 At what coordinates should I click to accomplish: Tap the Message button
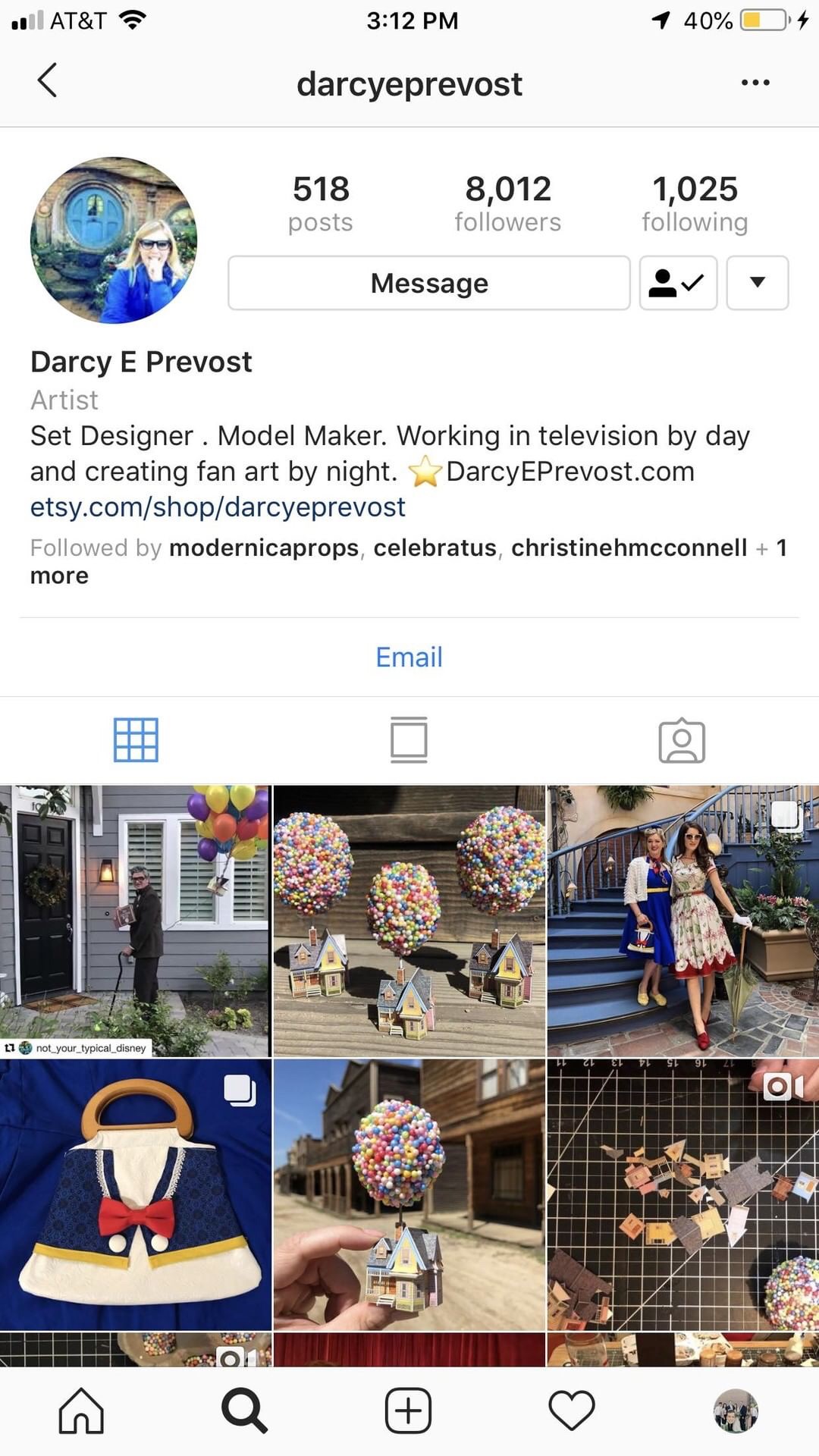tap(429, 283)
